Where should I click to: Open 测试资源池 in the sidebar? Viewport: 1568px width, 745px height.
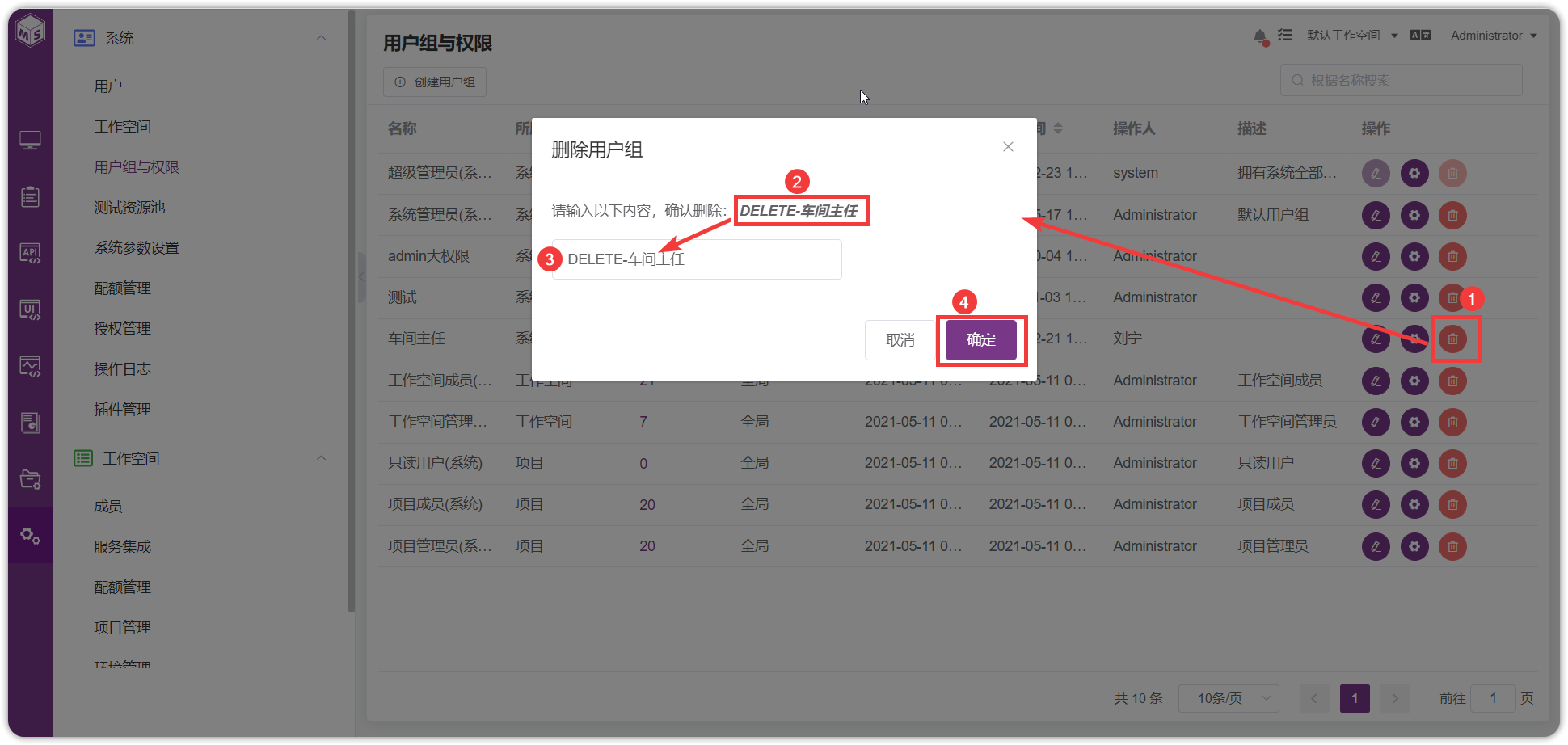(129, 208)
